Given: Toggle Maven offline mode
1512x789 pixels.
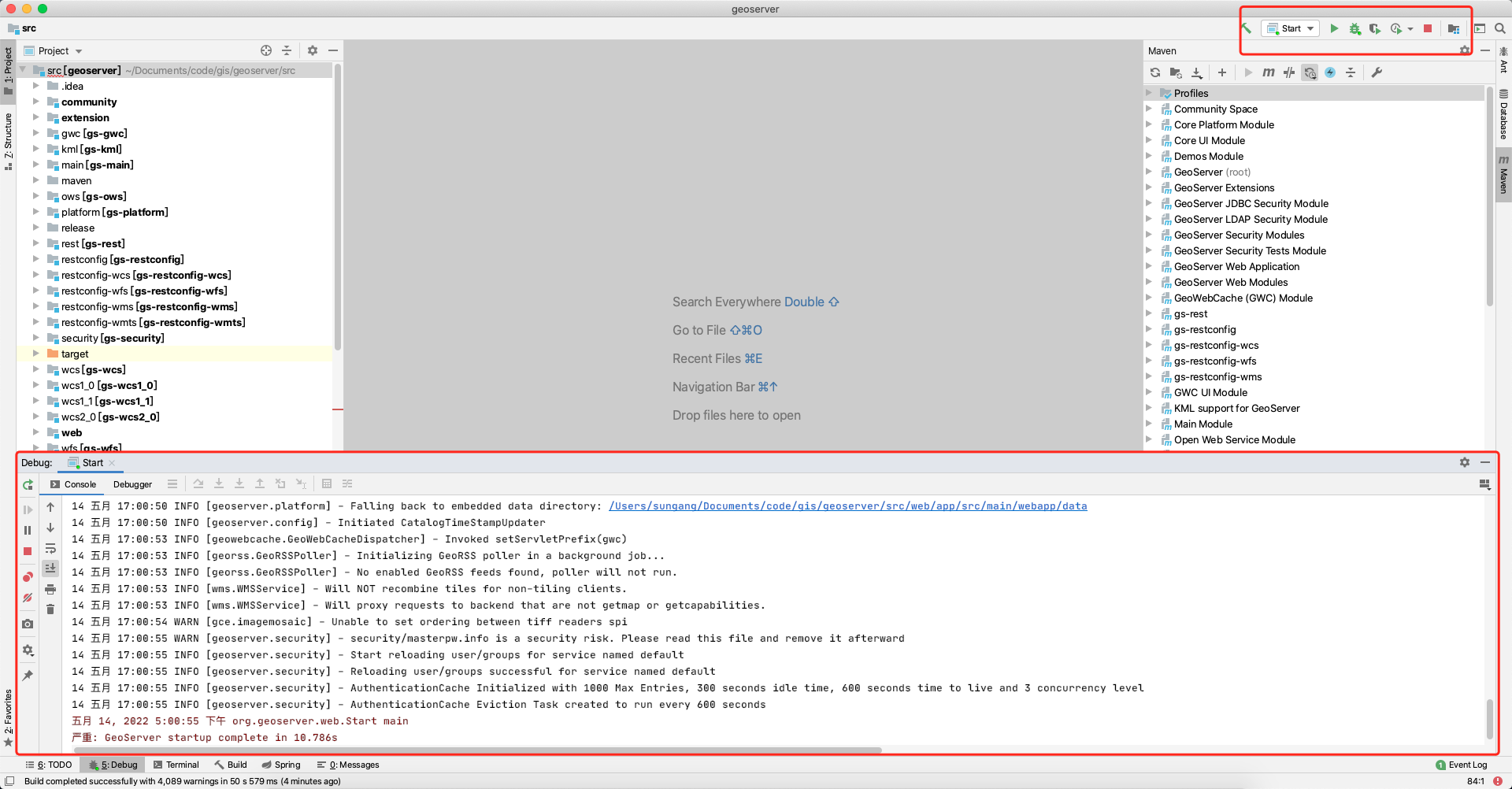Looking at the screenshot, I should (x=1289, y=72).
